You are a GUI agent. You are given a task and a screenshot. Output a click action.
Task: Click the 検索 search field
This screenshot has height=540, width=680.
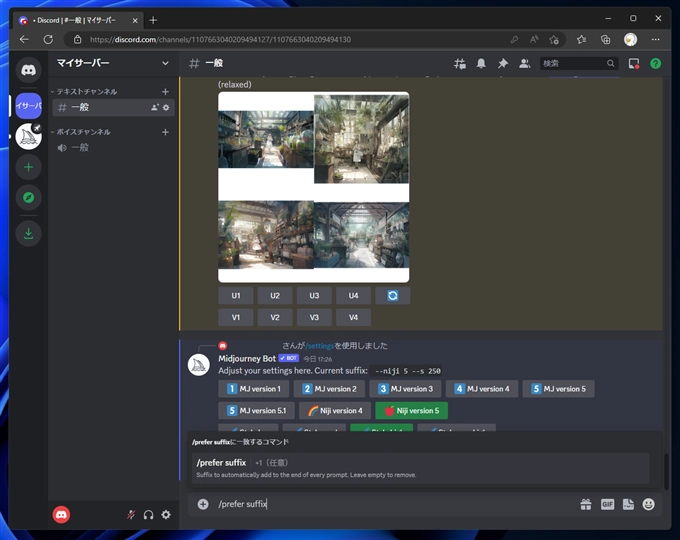(579, 64)
